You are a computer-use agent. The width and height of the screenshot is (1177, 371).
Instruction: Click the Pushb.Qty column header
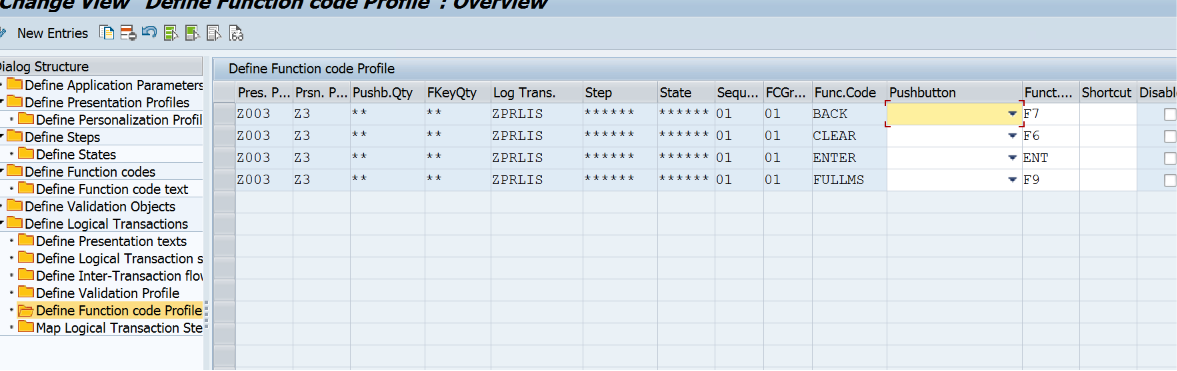387,92
